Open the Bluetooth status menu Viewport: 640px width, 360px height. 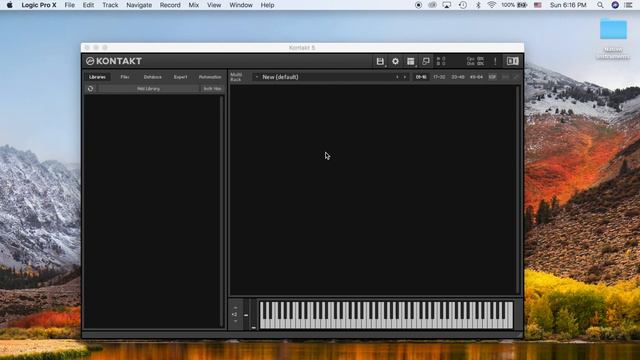point(478,5)
